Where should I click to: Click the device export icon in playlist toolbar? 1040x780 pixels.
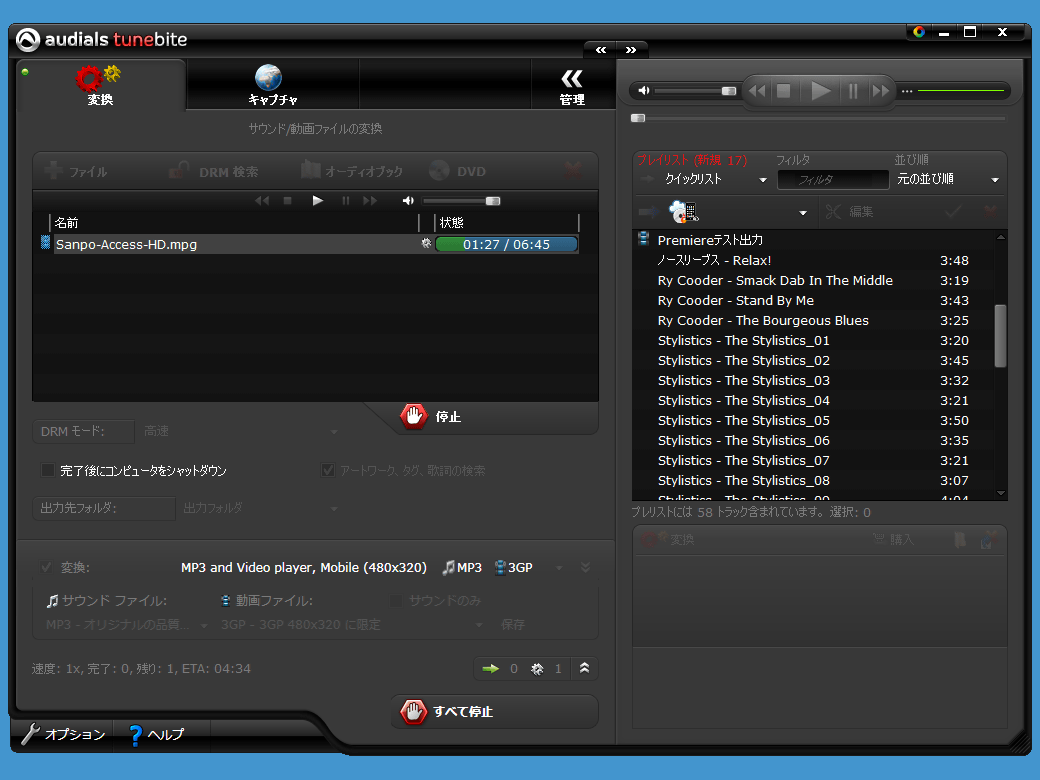click(x=682, y=212)
